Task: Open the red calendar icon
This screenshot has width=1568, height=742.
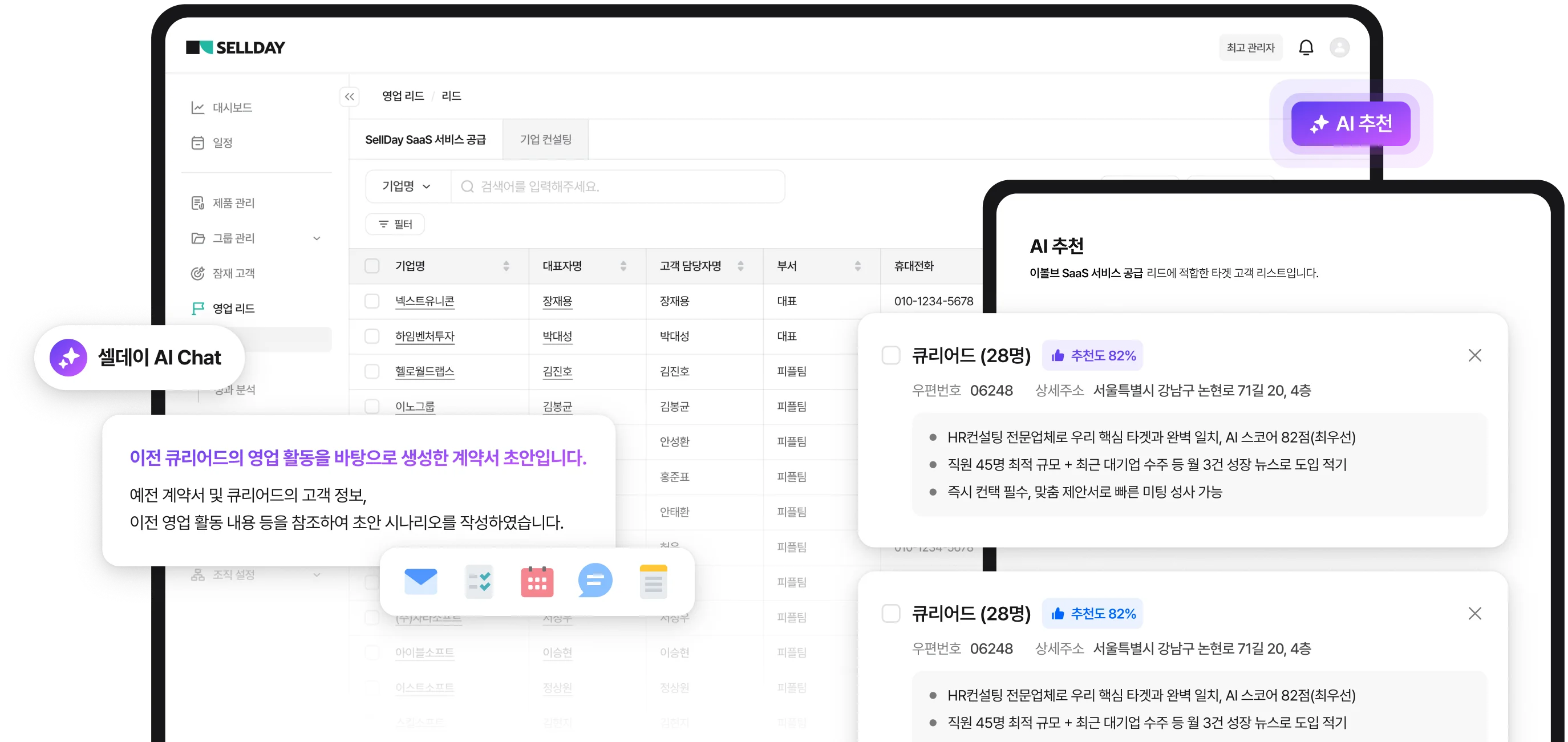Action: click(x=537, y=581)
